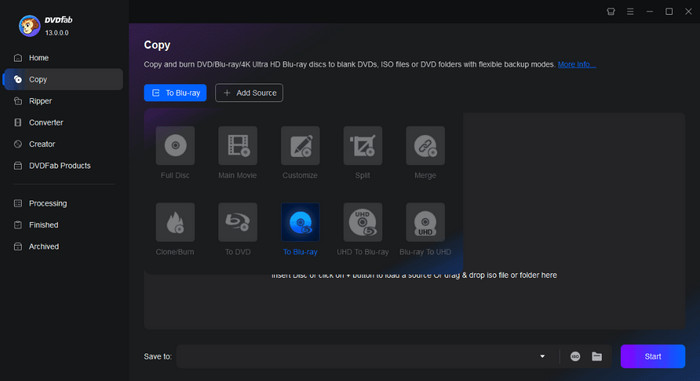Open the folder browse icon beside Save to

coord(597,356)
